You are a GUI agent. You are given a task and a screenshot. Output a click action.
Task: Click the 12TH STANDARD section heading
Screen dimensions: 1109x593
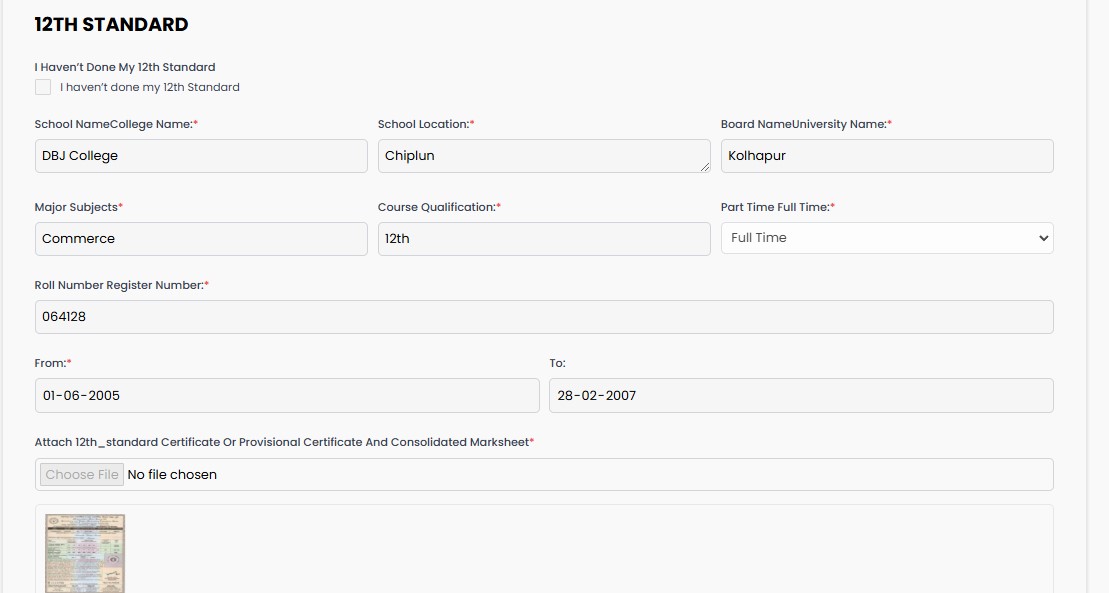[x=111, y=24]
